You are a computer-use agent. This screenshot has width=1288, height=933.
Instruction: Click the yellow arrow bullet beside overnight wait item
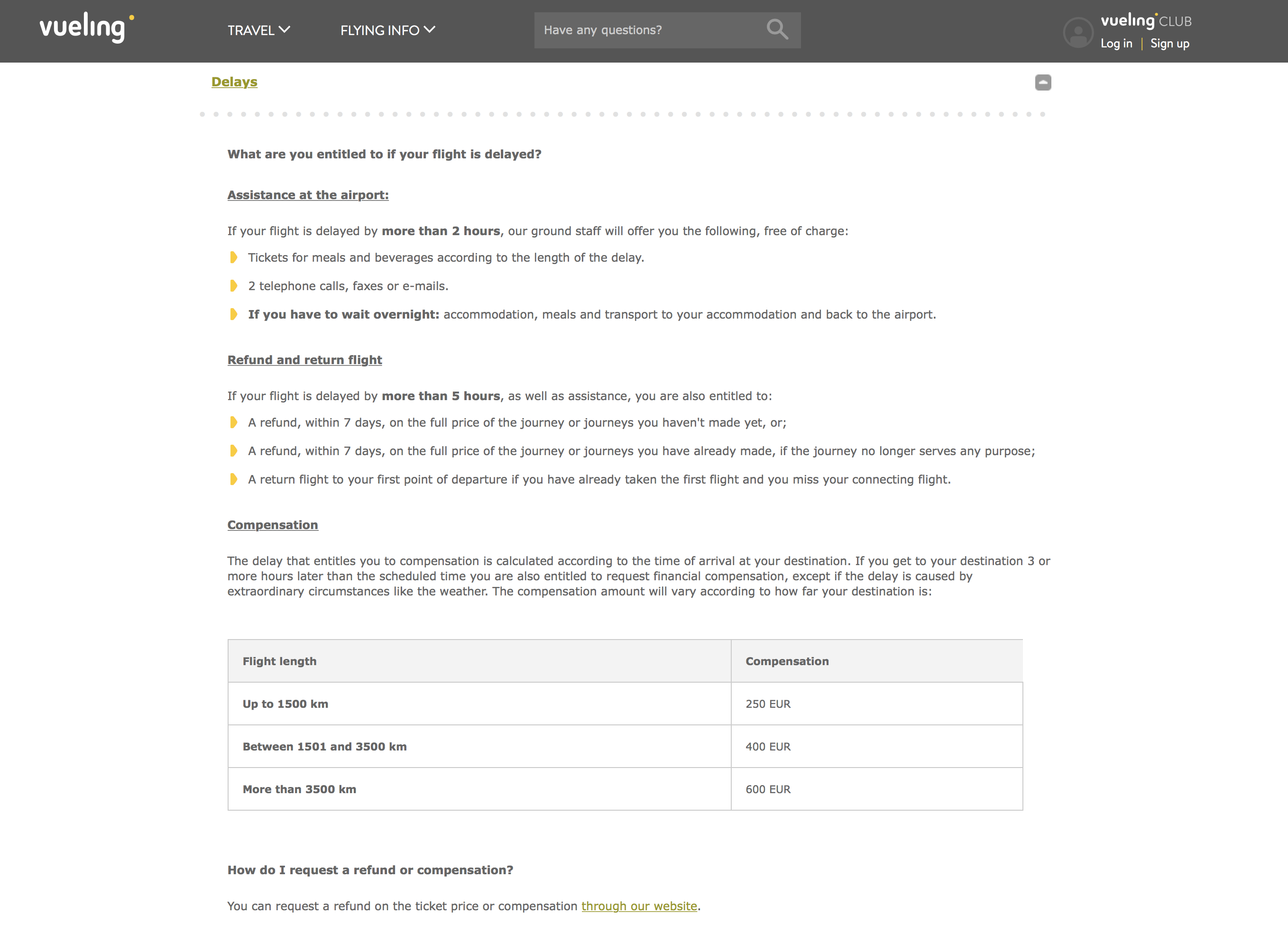pyautogui.click(x=233, y=314)
